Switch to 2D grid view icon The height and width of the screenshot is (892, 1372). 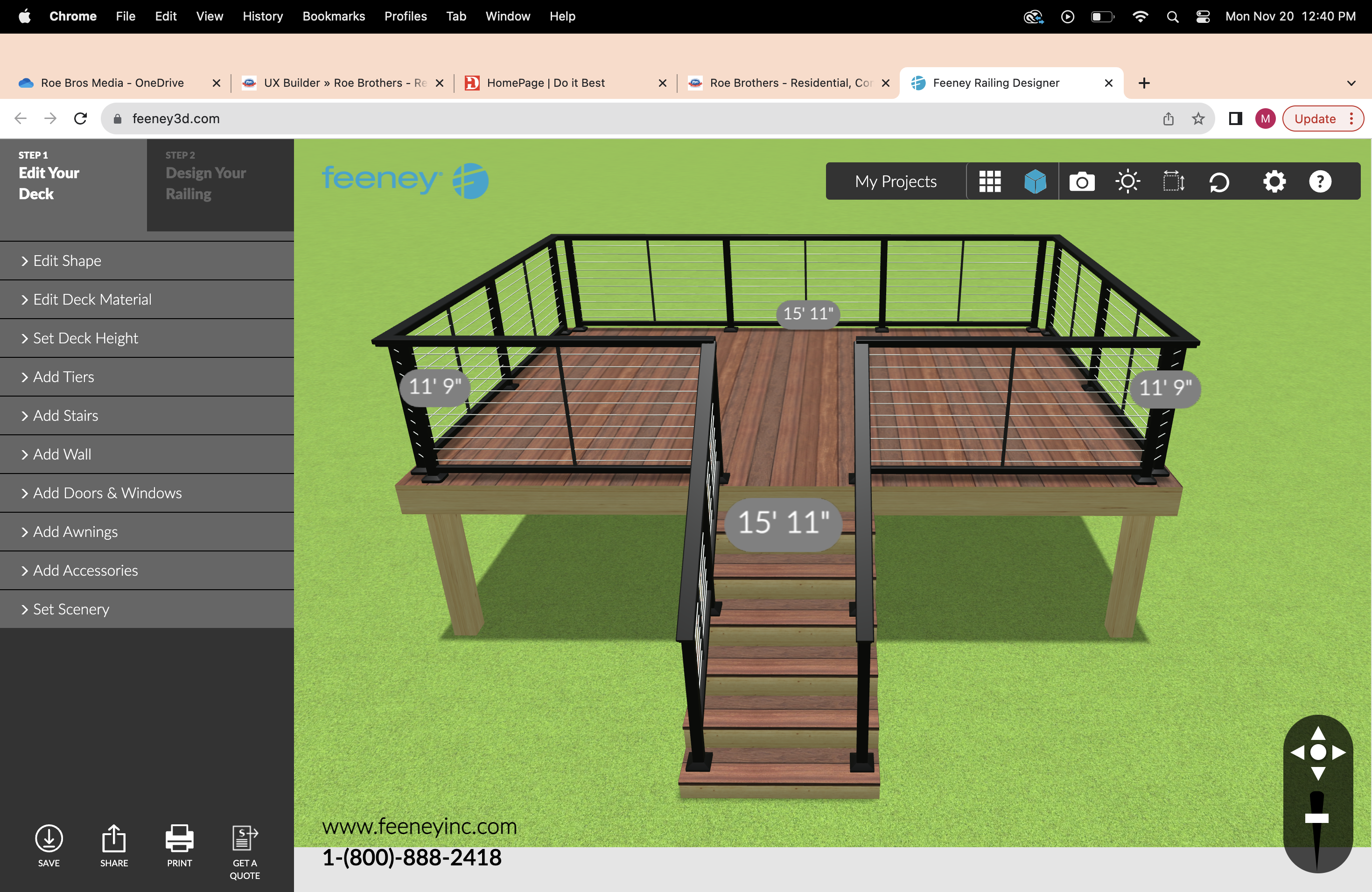point(990,181)
